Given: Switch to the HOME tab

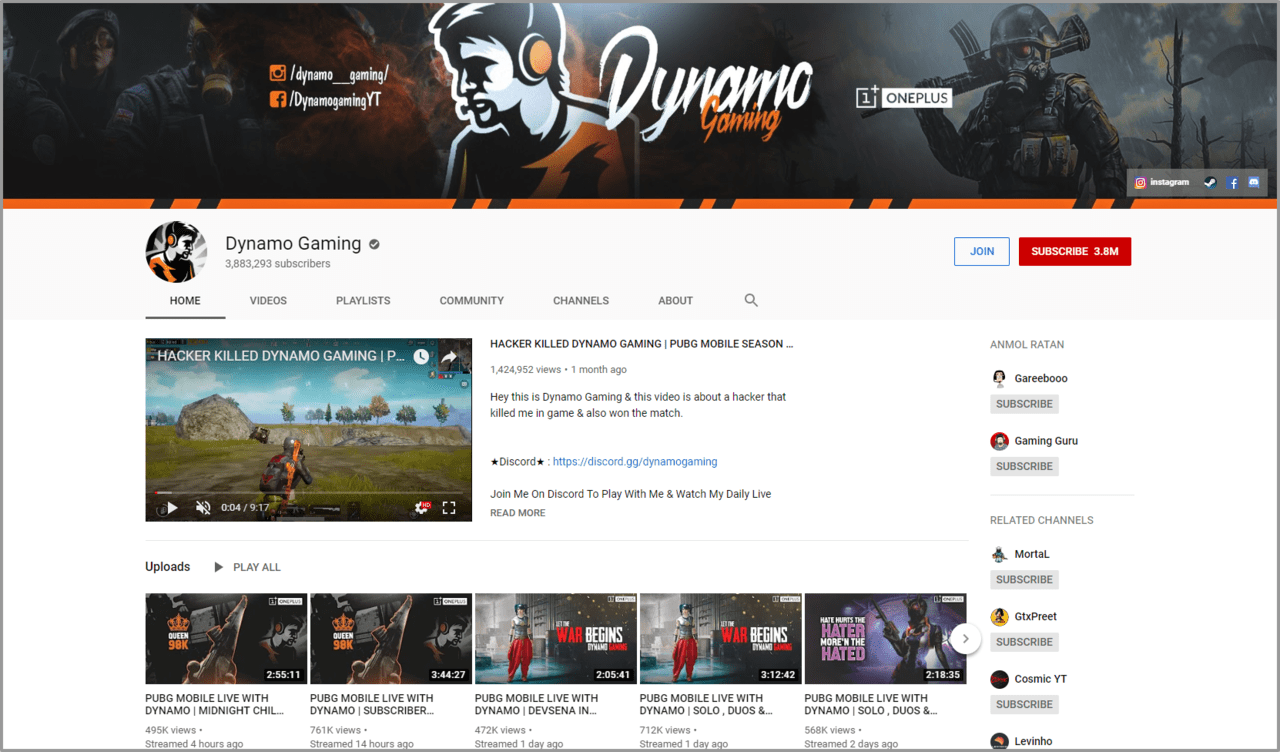Looking at the screenshot, I should point(185,300).
